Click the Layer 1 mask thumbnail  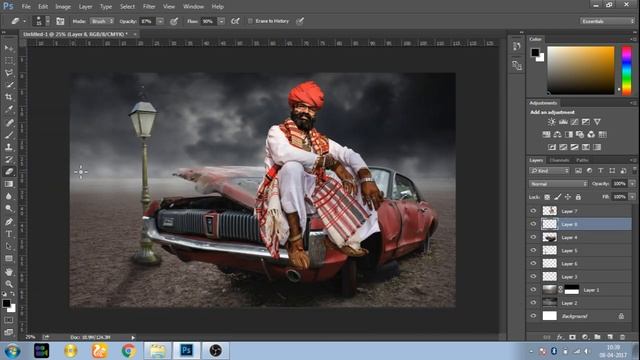point(571,290)
